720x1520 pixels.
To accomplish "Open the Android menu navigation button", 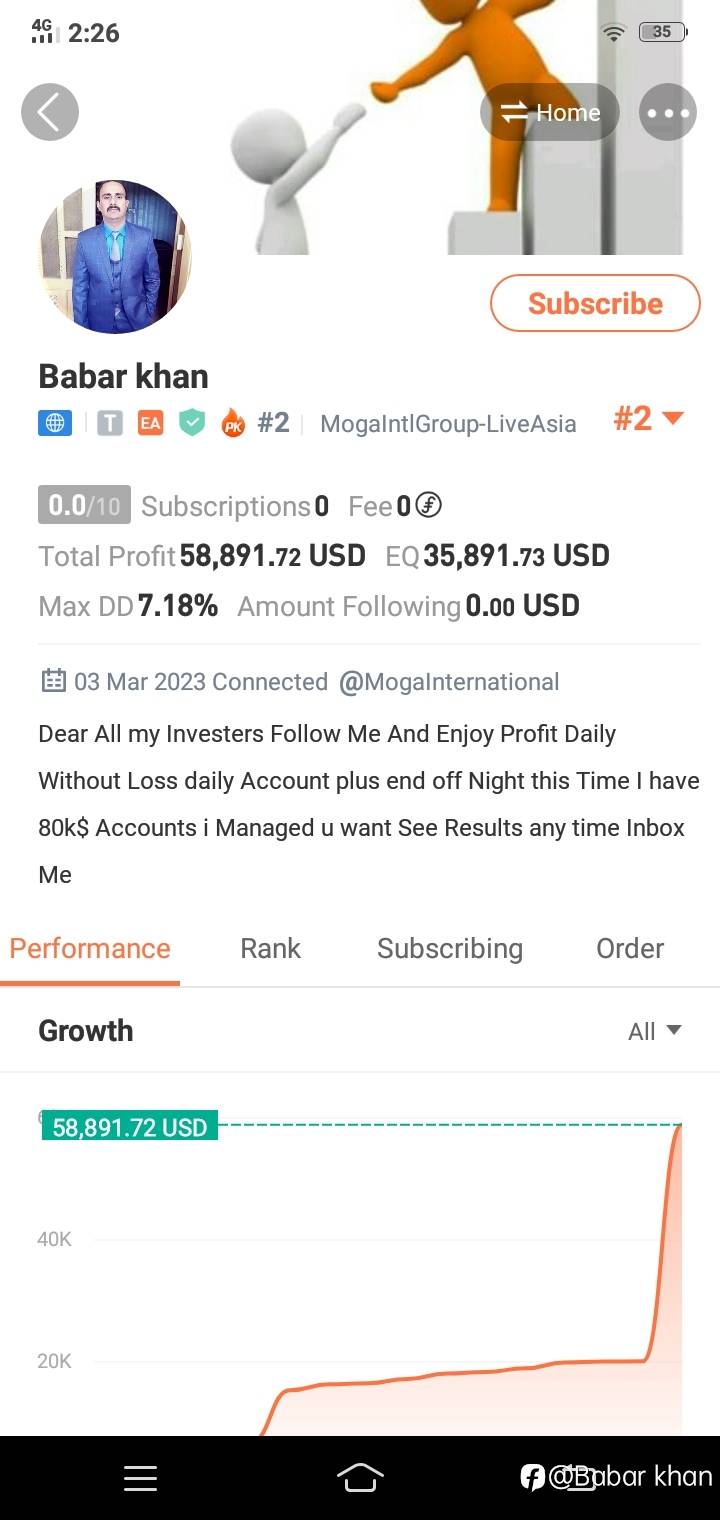I will pyautogui.click(x=140, y=1478).
